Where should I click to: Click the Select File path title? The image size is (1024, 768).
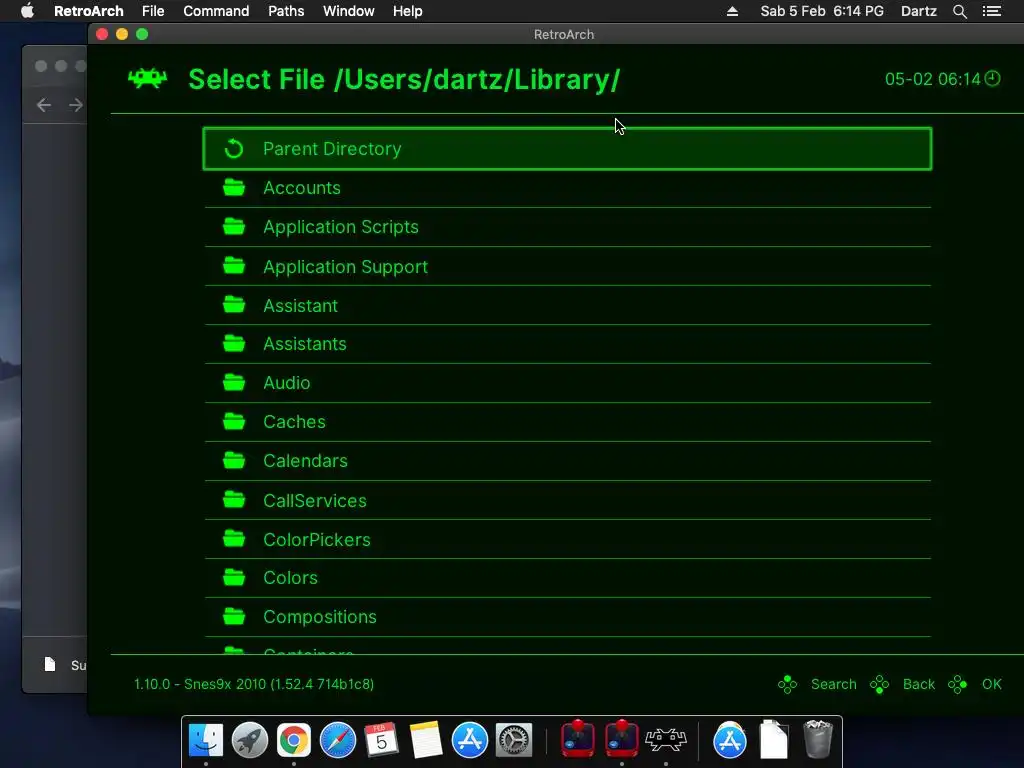point(404,80)
